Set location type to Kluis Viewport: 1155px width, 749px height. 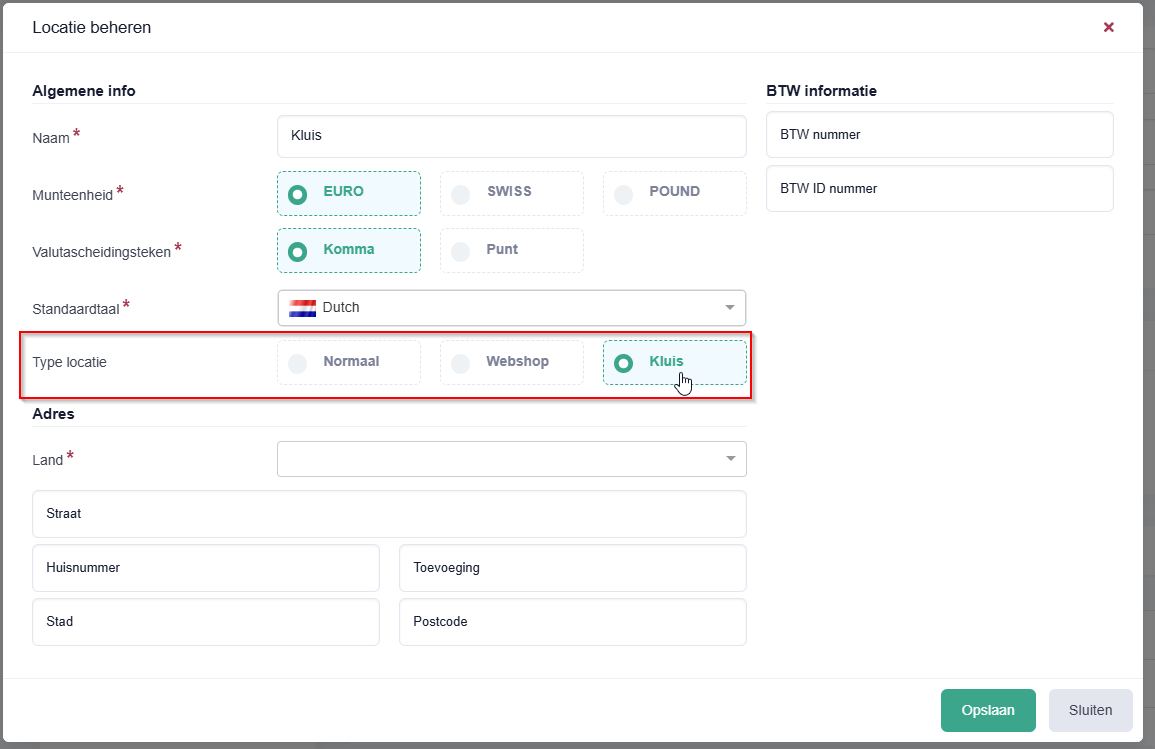tap(674, 362)
